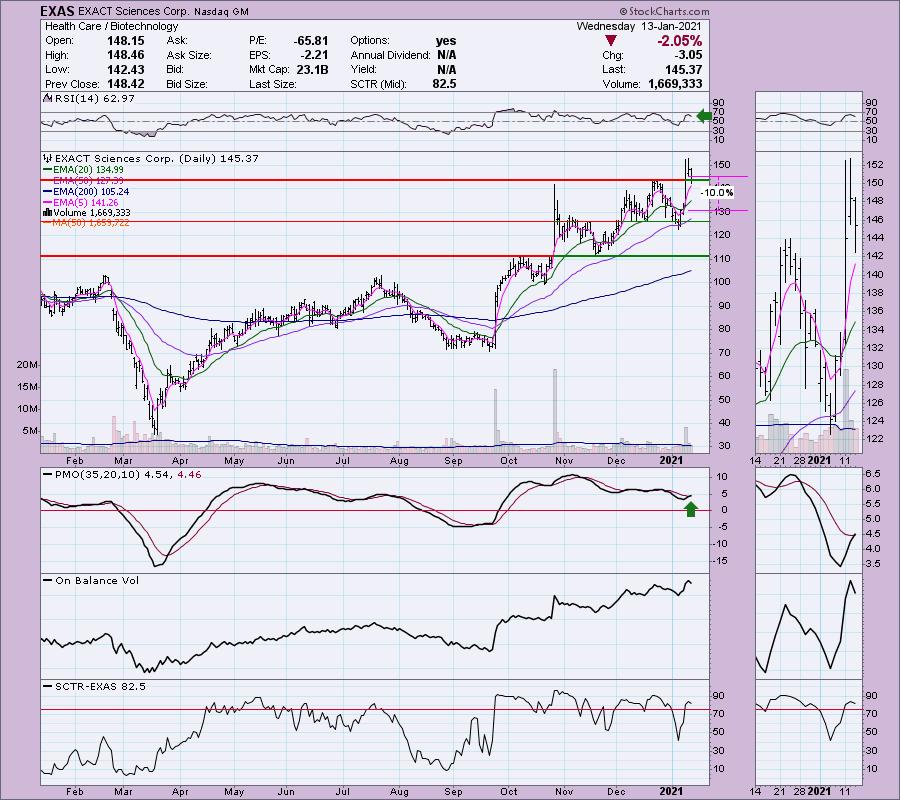Click the Options value yes
The width and height of the screenshot is (900, 800).
[446, 41]
